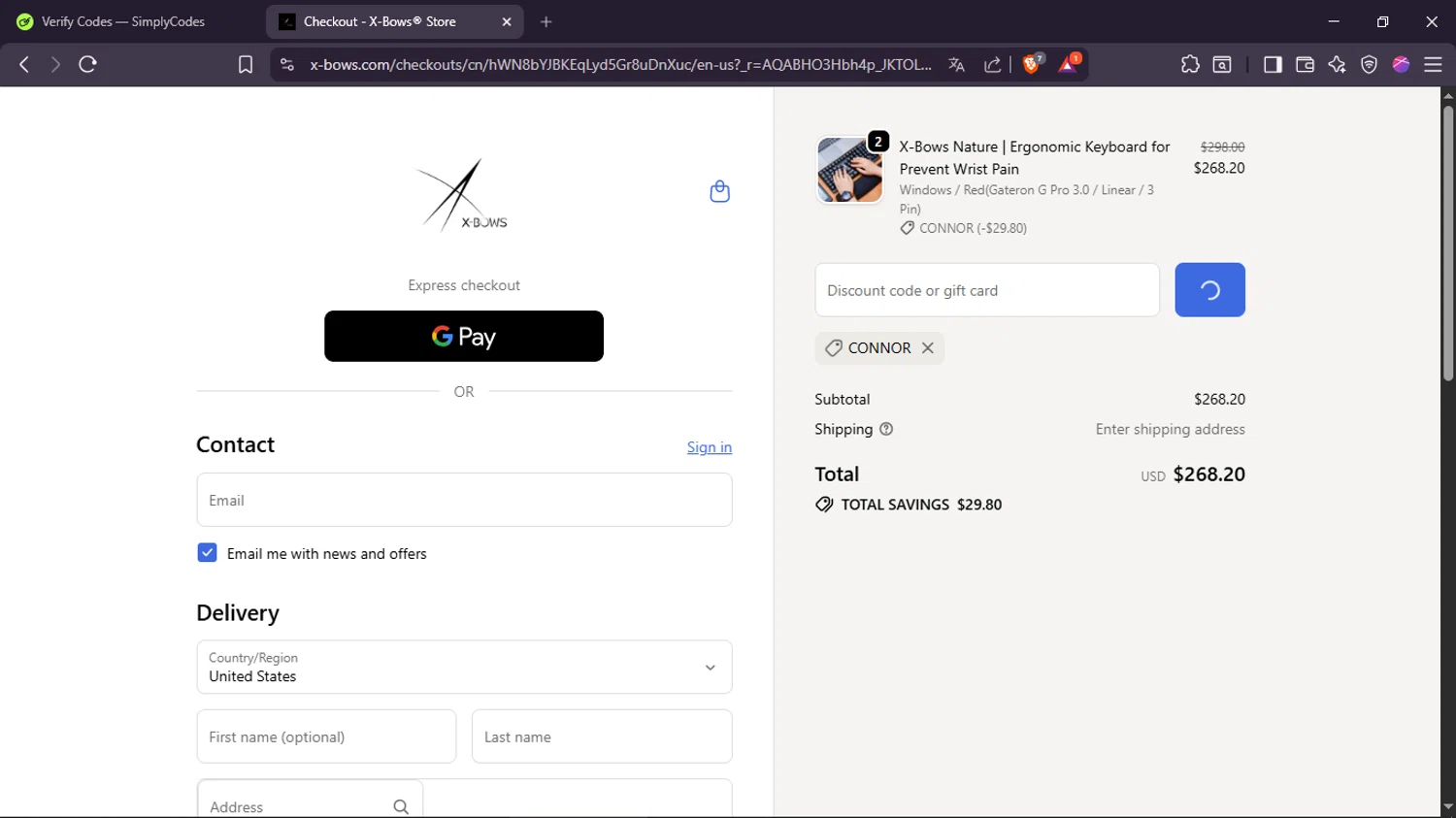This screenshot has width=1456, height=818.
Task: Click the CONNOR (-$29.80) discount line
Action: (963, 228)
